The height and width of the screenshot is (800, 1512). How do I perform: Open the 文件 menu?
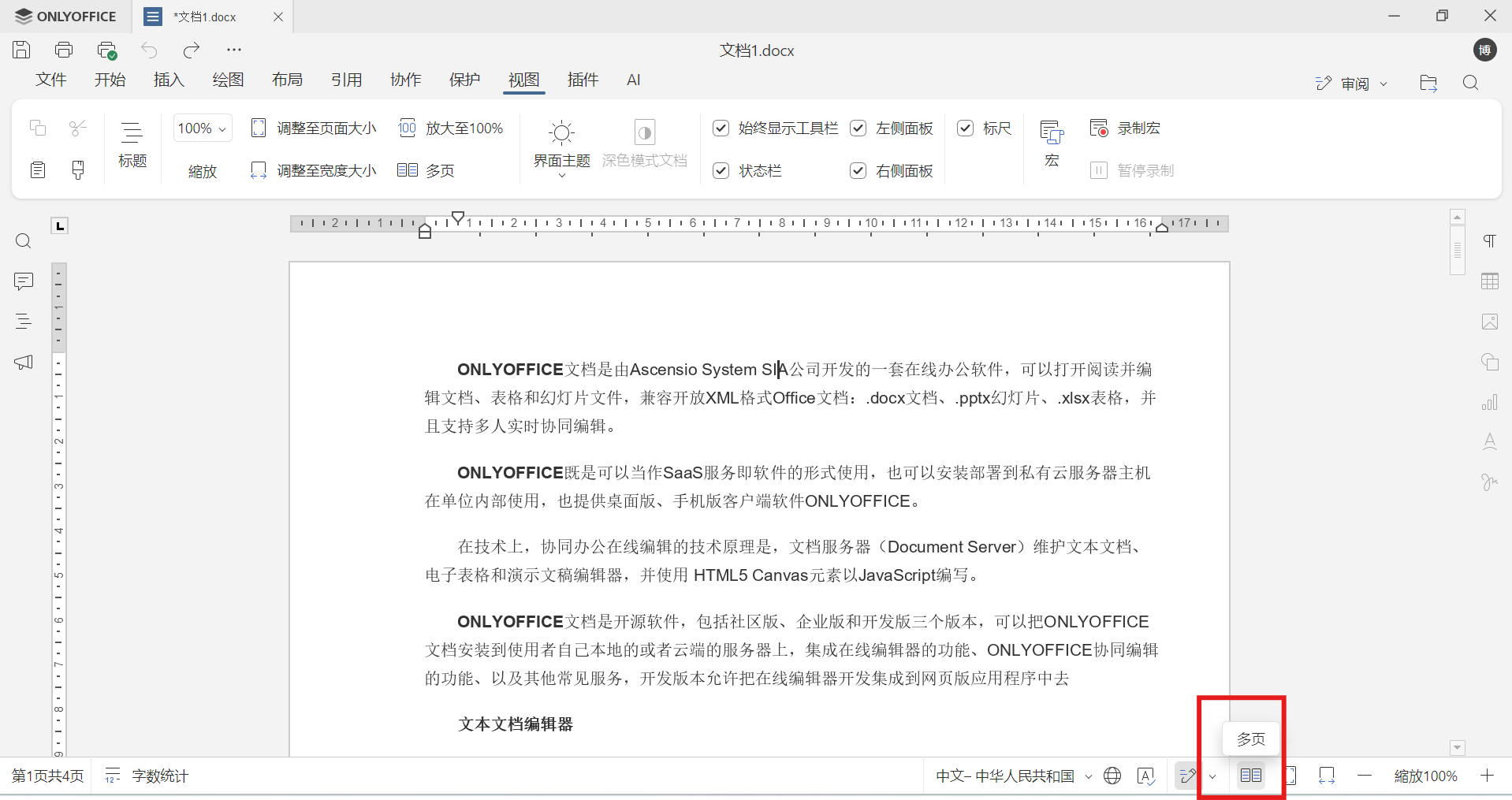(50, 80)
